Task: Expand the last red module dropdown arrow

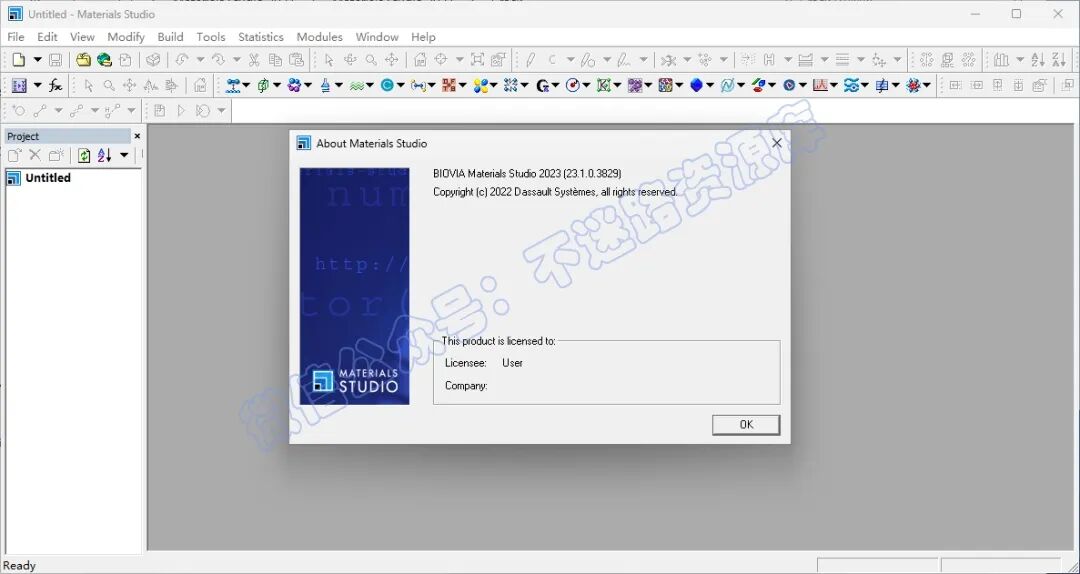Action: point(927,85)
